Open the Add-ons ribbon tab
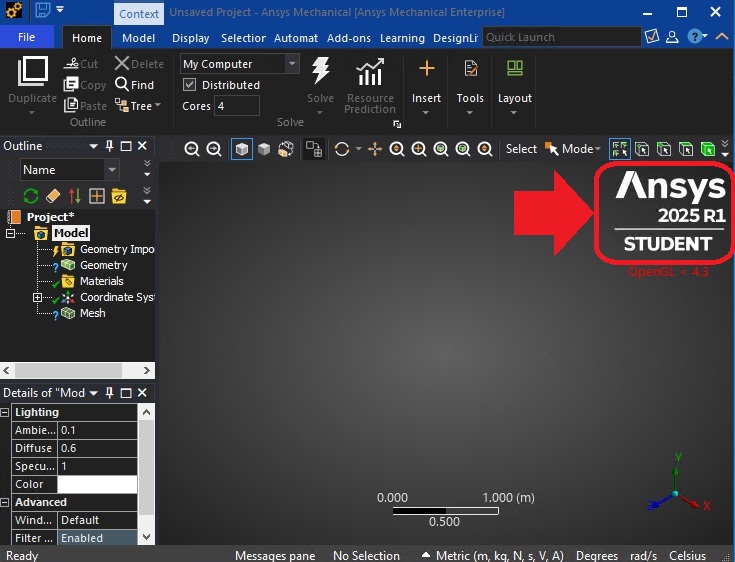 [349, 38]
